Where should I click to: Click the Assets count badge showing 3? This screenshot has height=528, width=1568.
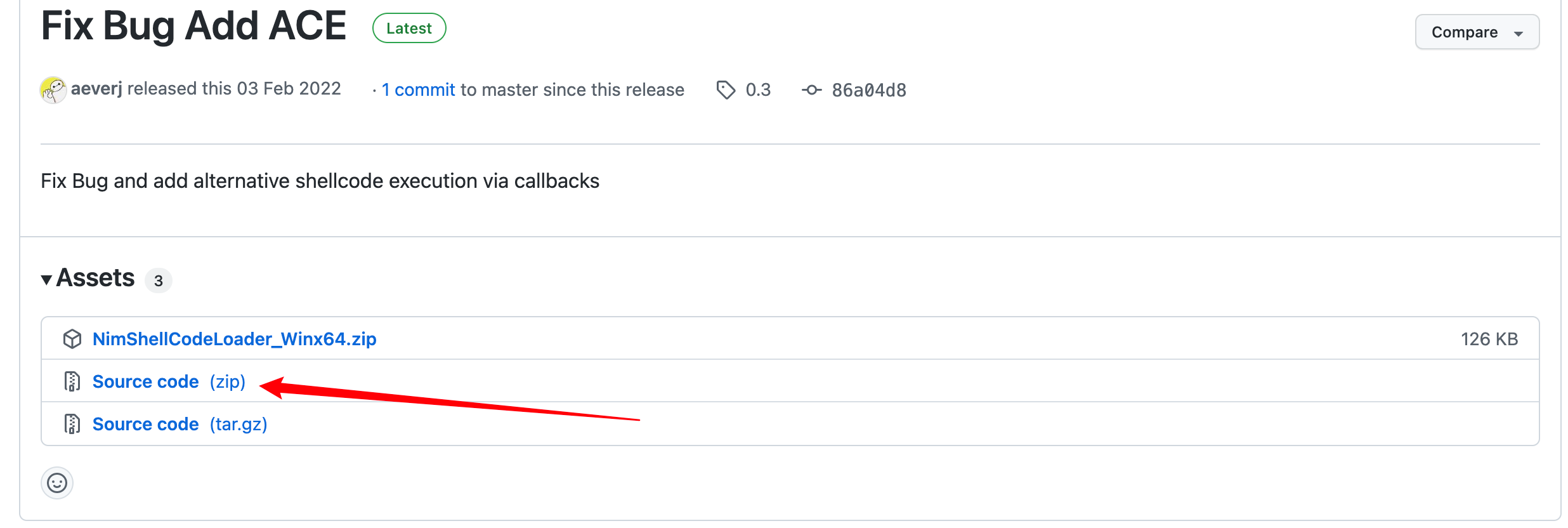(159, 280)
